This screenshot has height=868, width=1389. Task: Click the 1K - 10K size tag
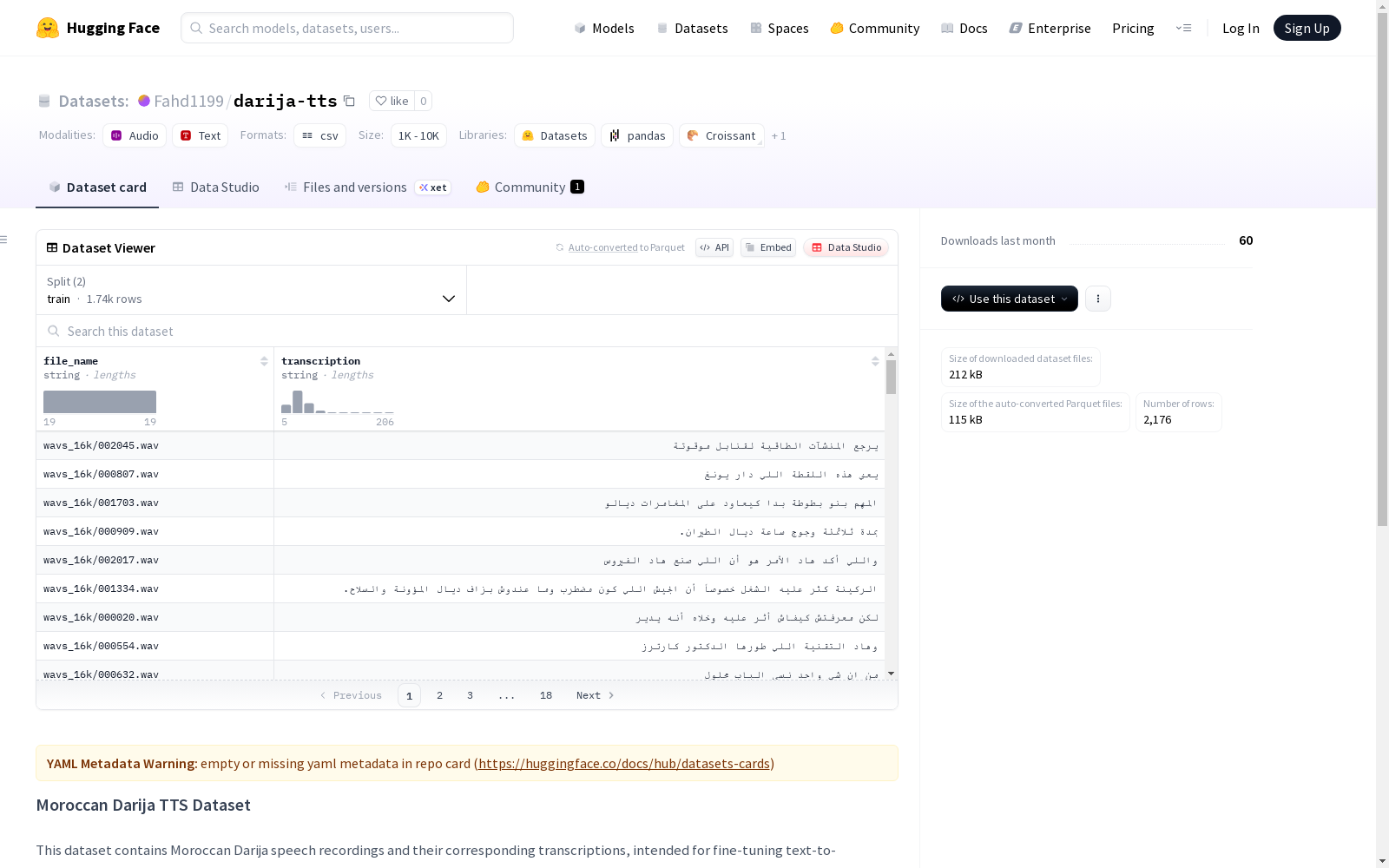[x=418, y=135]
